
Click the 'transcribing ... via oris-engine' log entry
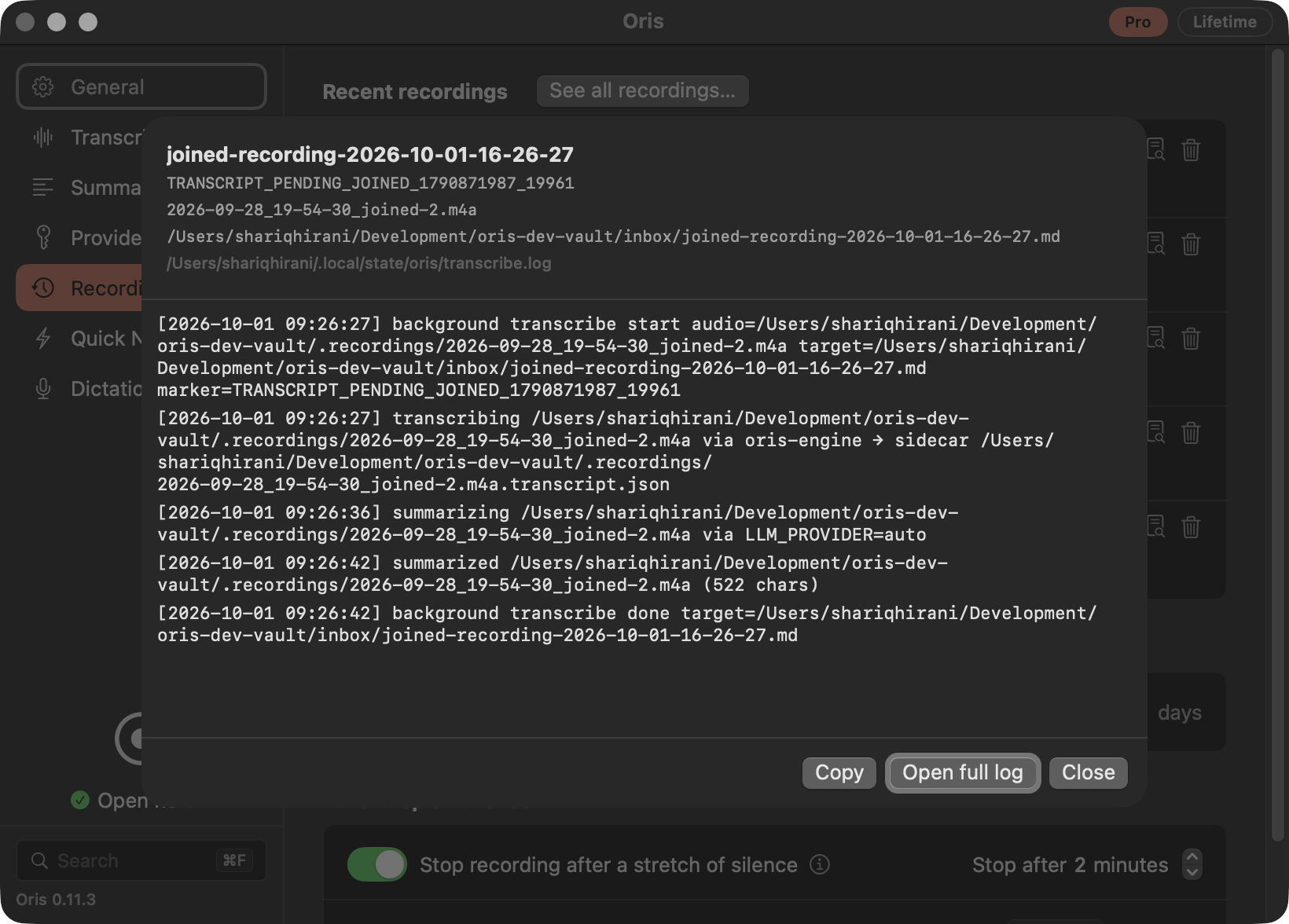[x=605, y=451]
